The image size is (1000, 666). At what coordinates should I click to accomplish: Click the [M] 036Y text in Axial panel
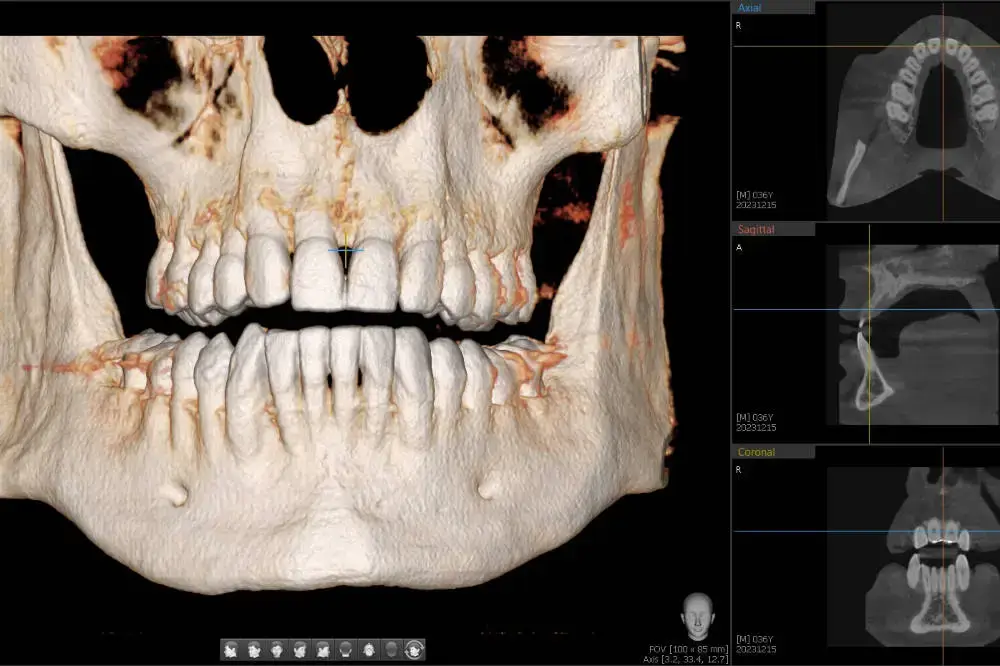[754, 195]
